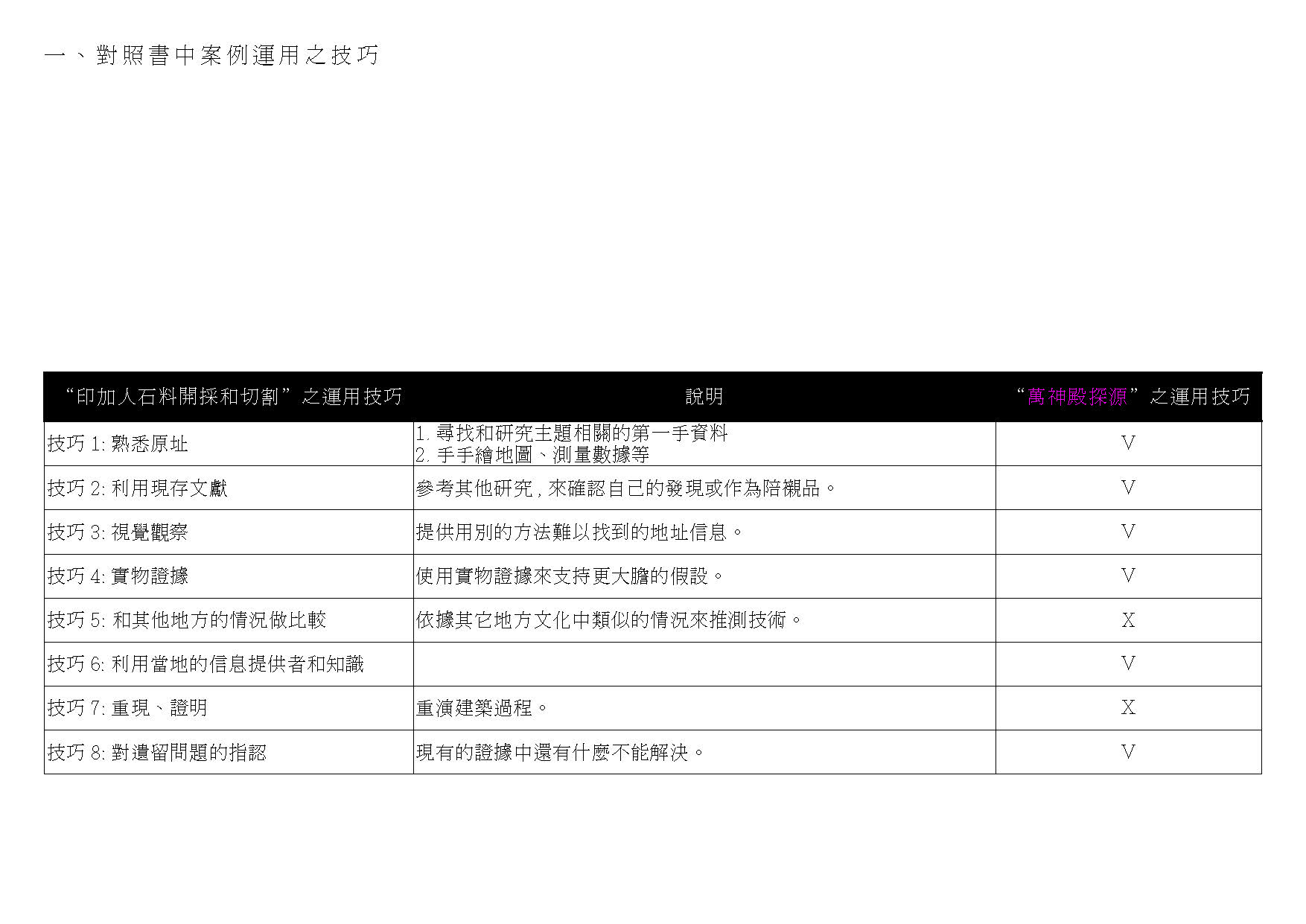This screenshot has width=1306, height=924.
Task: Click the description 現有的證據中還有什麼不能解決
Action: [560, 753]
